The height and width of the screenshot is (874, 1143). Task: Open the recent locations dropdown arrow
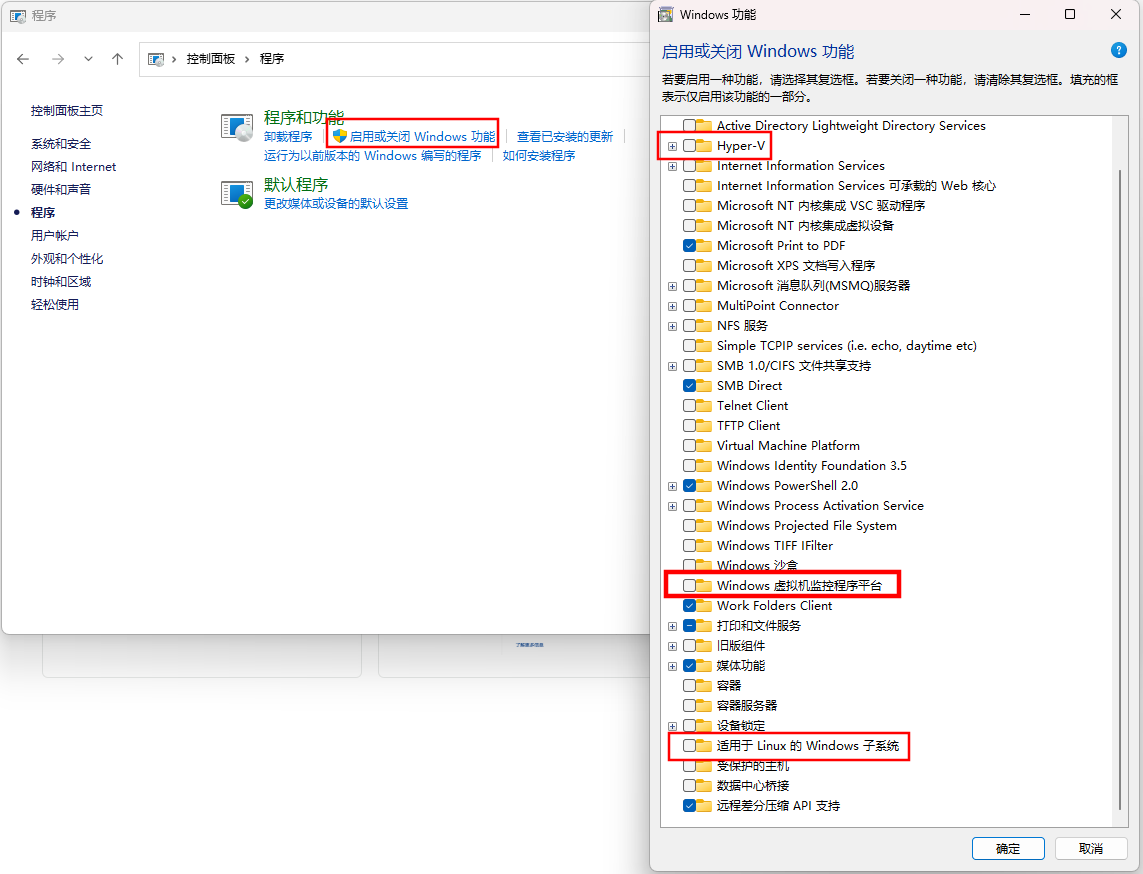(x=88, y=59)
